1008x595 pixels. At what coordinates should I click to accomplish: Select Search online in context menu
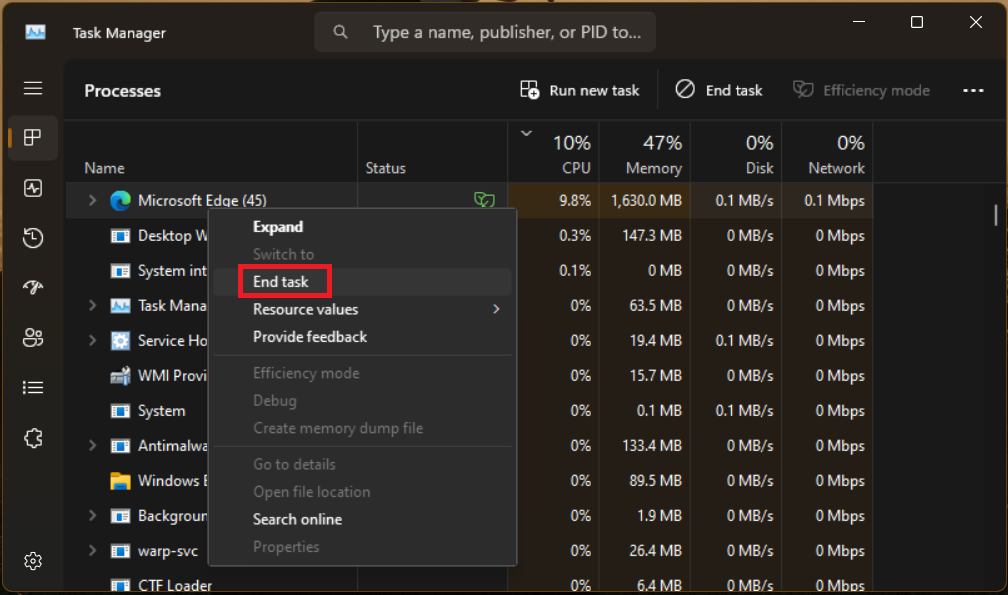coord(297,519)
